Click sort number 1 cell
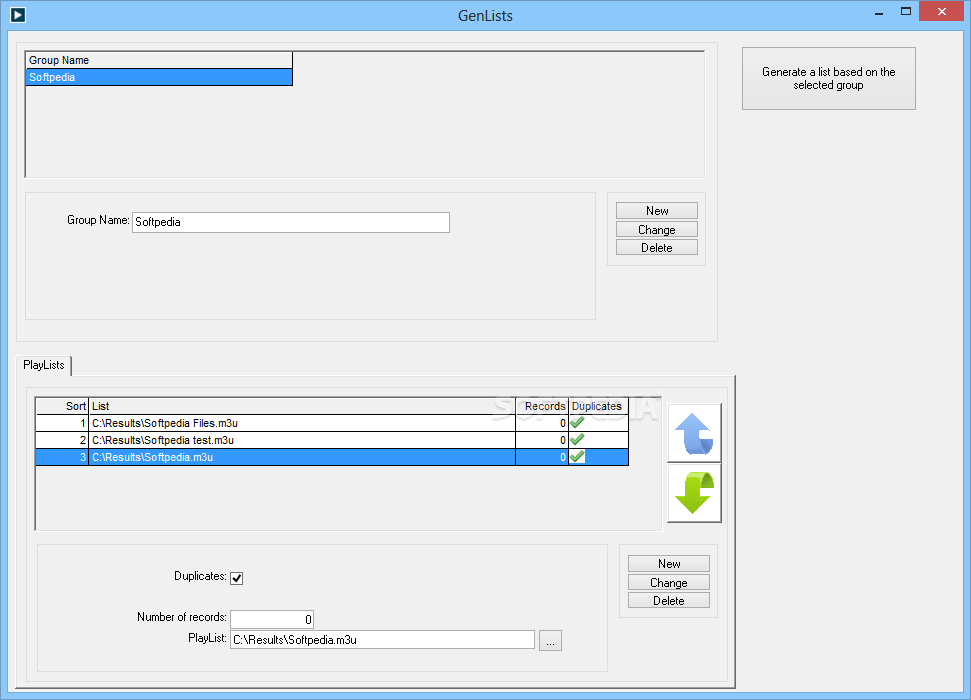Viewport: 971px width, 700px height. pos(63,423)
